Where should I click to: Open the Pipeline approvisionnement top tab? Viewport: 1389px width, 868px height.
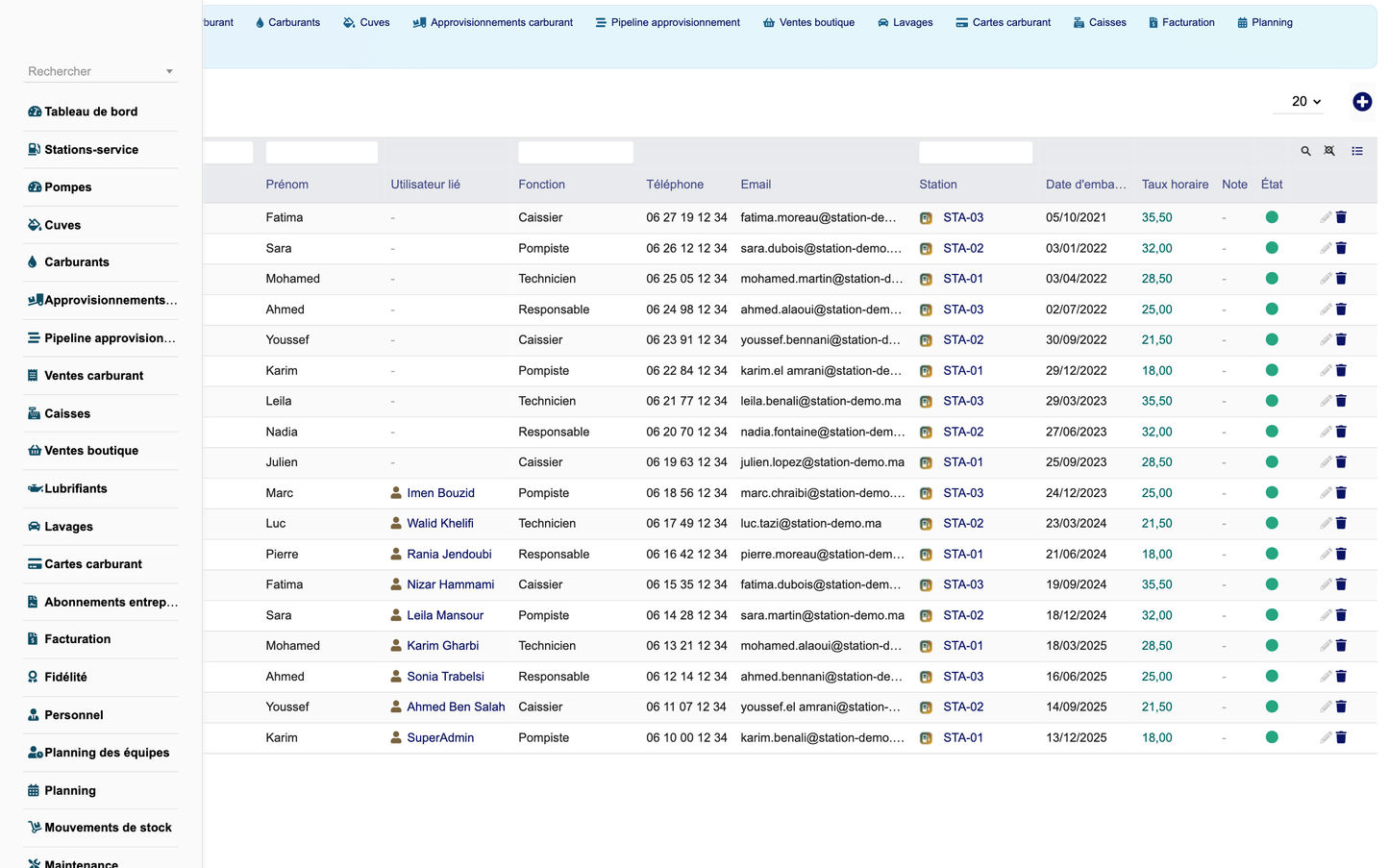667,22
